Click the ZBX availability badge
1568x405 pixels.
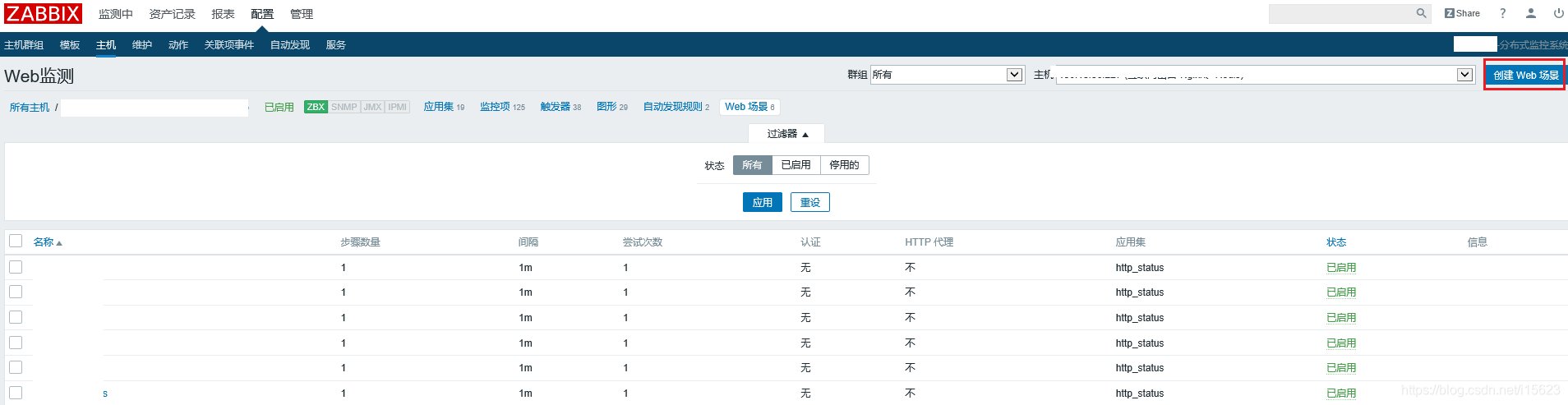(x=316, y=107)
